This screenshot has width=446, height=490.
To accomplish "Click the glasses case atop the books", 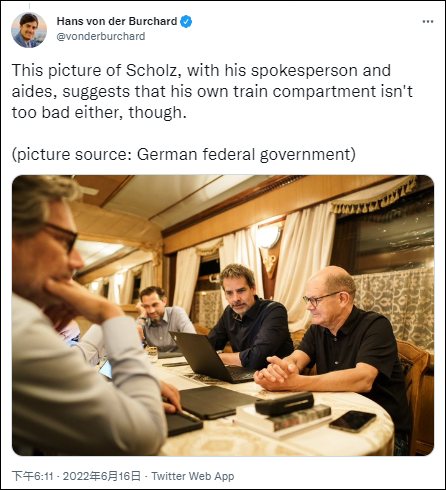I will pos(284,403).
